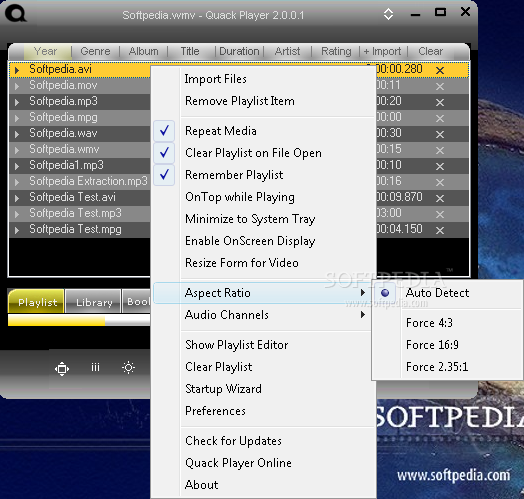Image resolution: width=524 pixels, height=499 pixels.
Task: Open the fullscreen move-arrows icon
Action: (x=62, y=369)
